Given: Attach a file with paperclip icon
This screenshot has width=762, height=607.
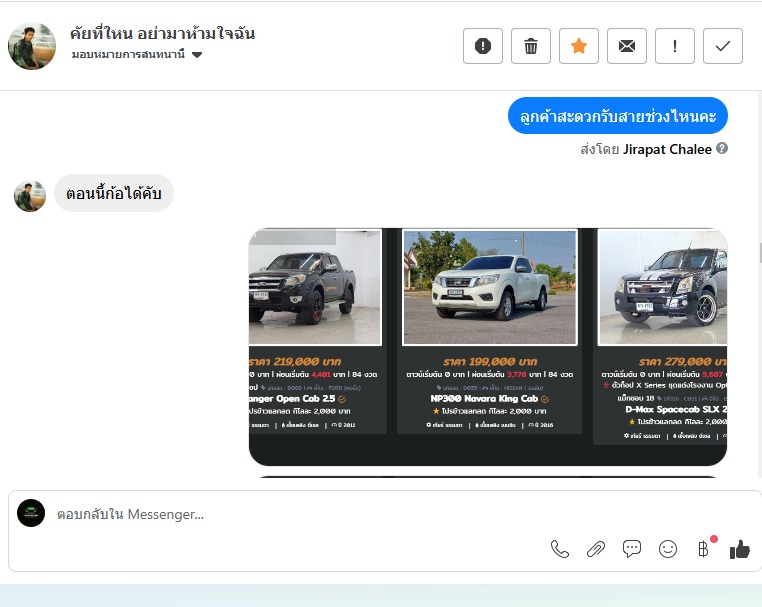Looking at the screenshot, I should click(596, 549).
